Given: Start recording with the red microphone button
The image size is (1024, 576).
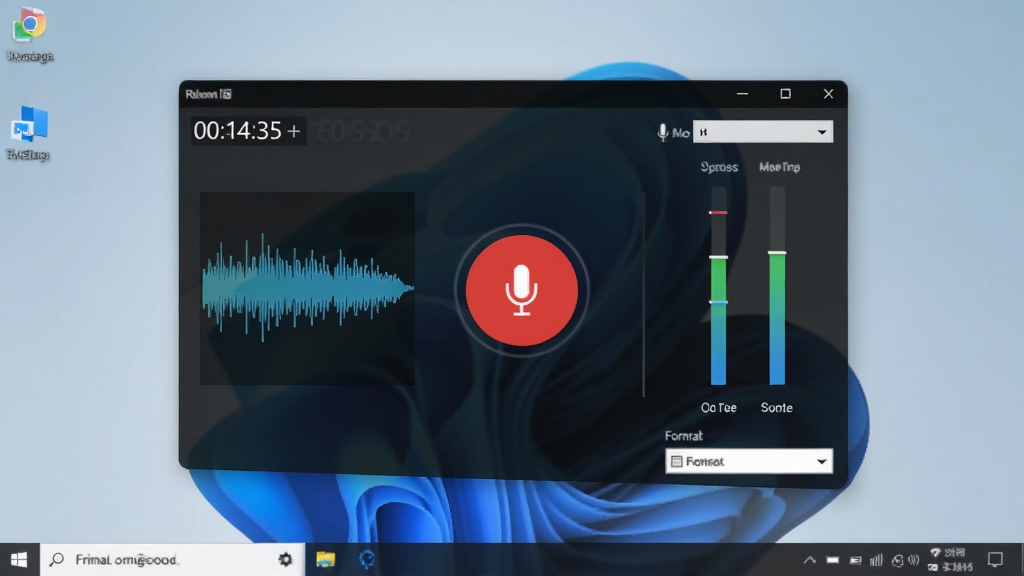Looking at the screenshot, I should (521, 291).
